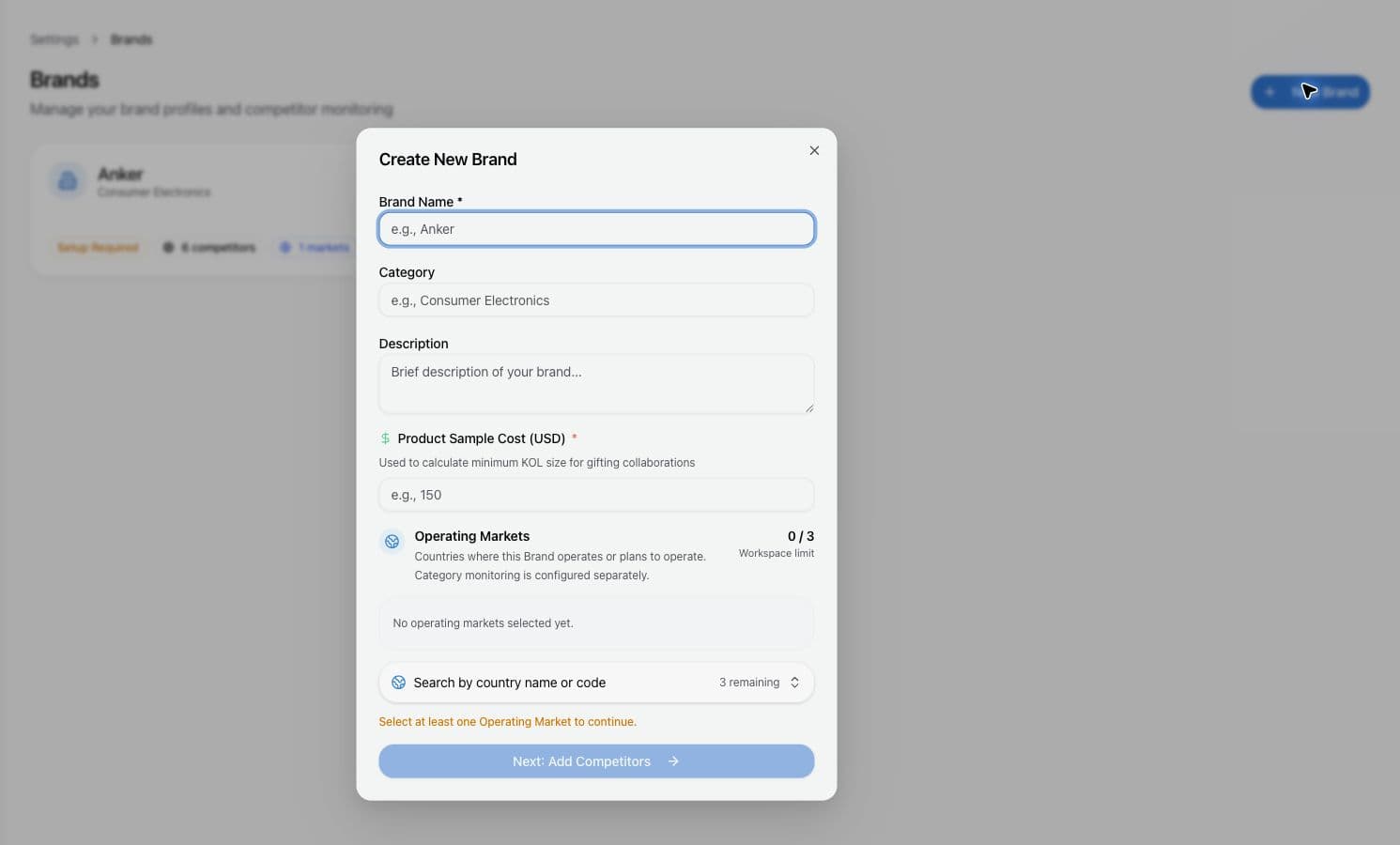Click the Brands breadcrumb item
This screenshot has height=845, width=1400.
tap(131, 39)
